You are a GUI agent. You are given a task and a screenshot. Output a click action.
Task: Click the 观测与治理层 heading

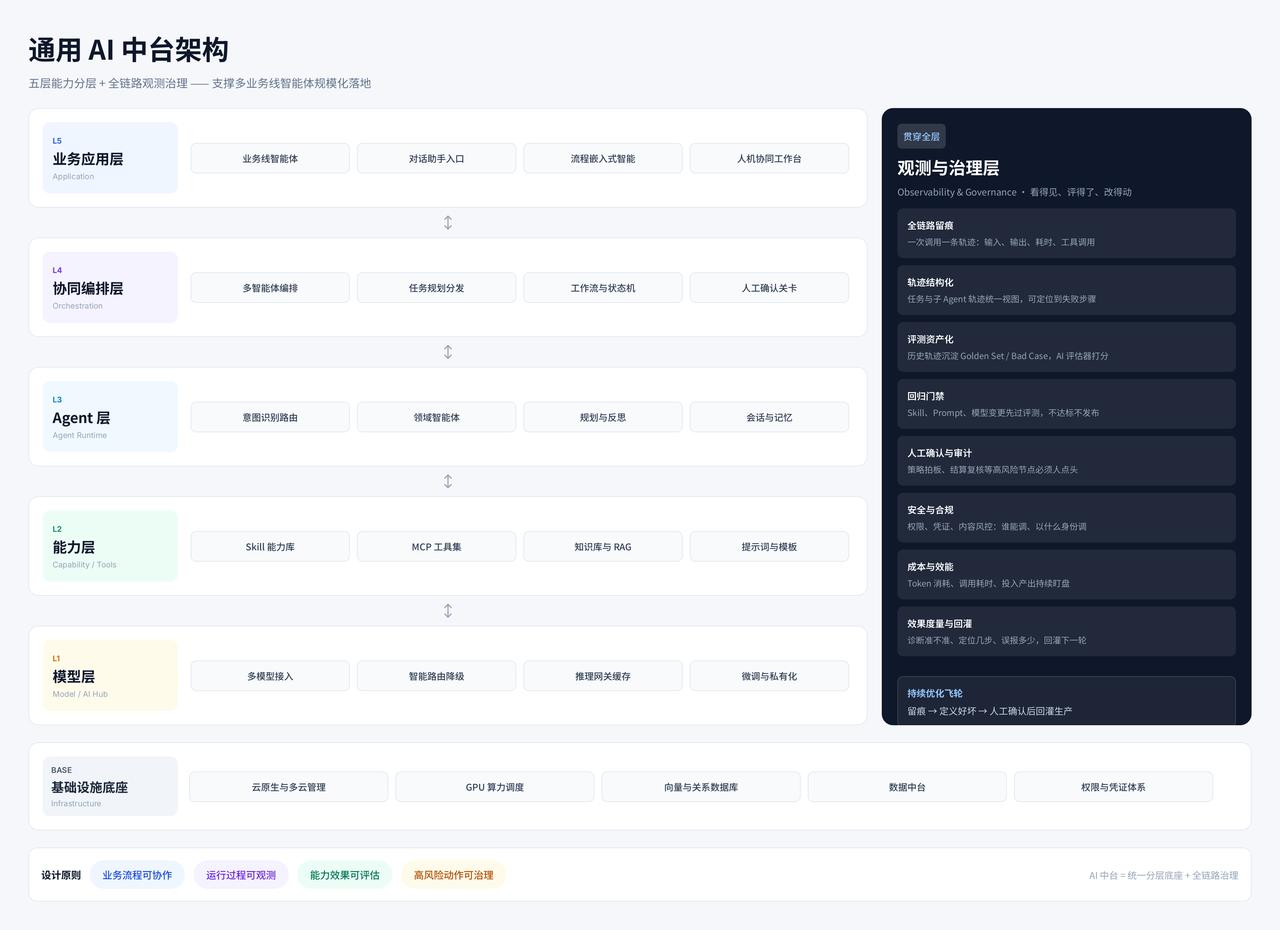click(948, 168)
